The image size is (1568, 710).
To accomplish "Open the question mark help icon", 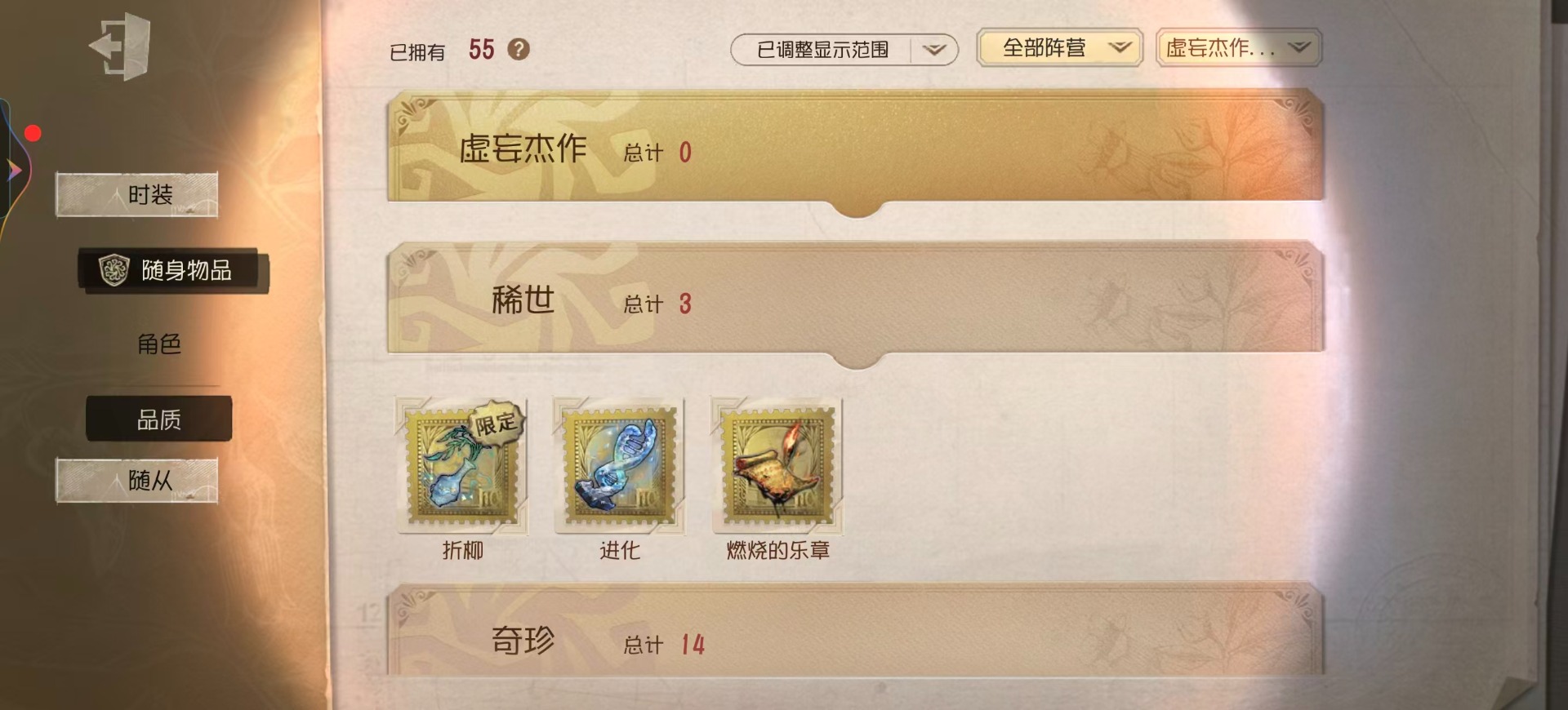I will (519, 50).
